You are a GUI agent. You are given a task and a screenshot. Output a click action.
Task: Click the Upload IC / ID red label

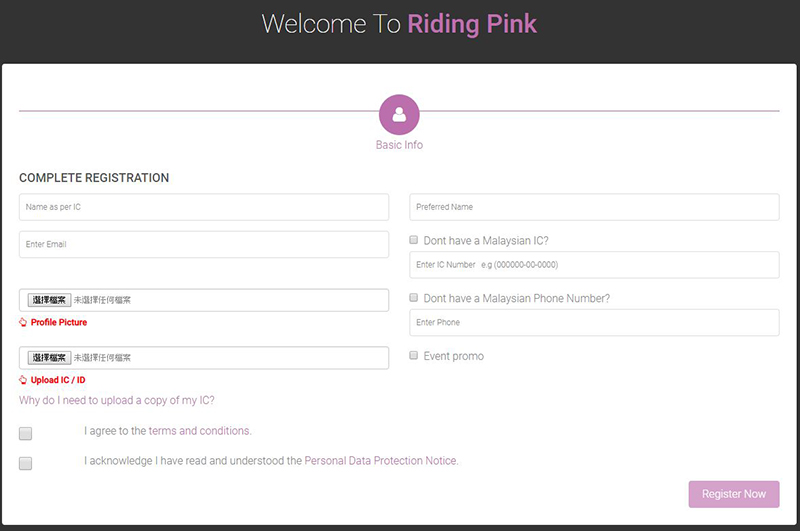[x=58, y=380]
